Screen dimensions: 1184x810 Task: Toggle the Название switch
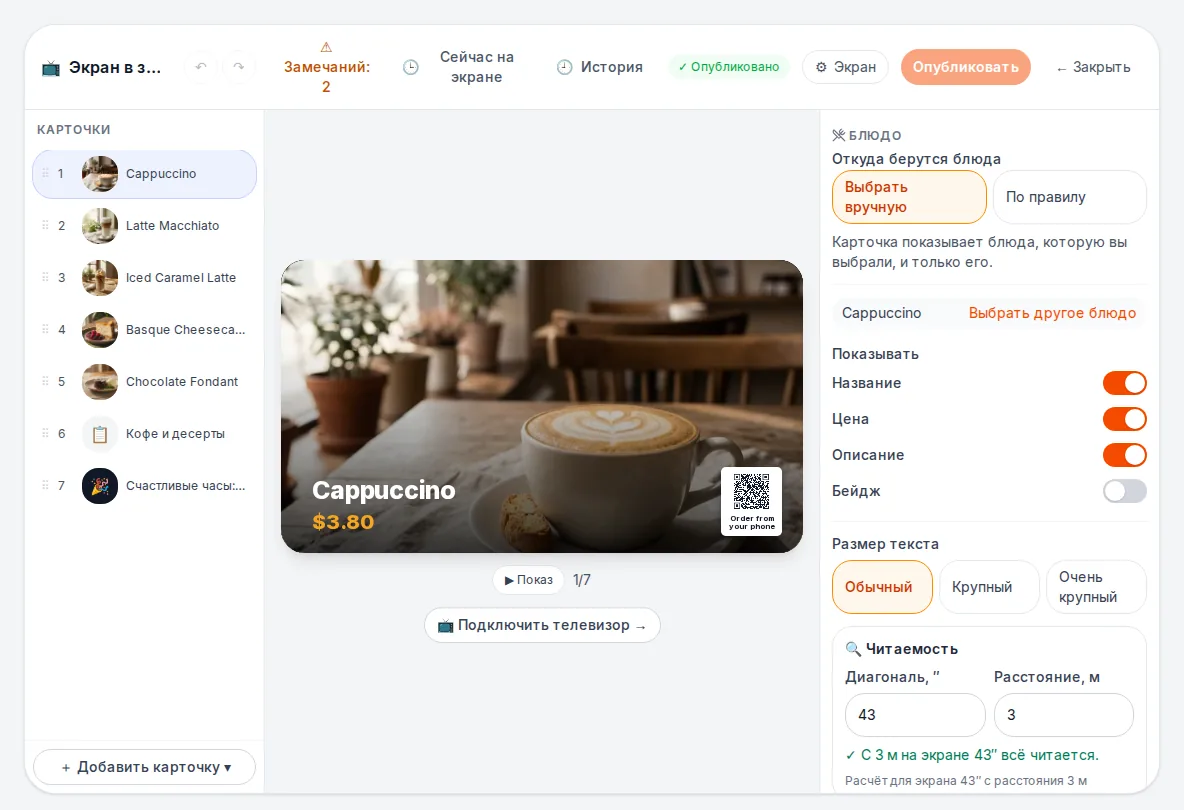pos(1124,383)
